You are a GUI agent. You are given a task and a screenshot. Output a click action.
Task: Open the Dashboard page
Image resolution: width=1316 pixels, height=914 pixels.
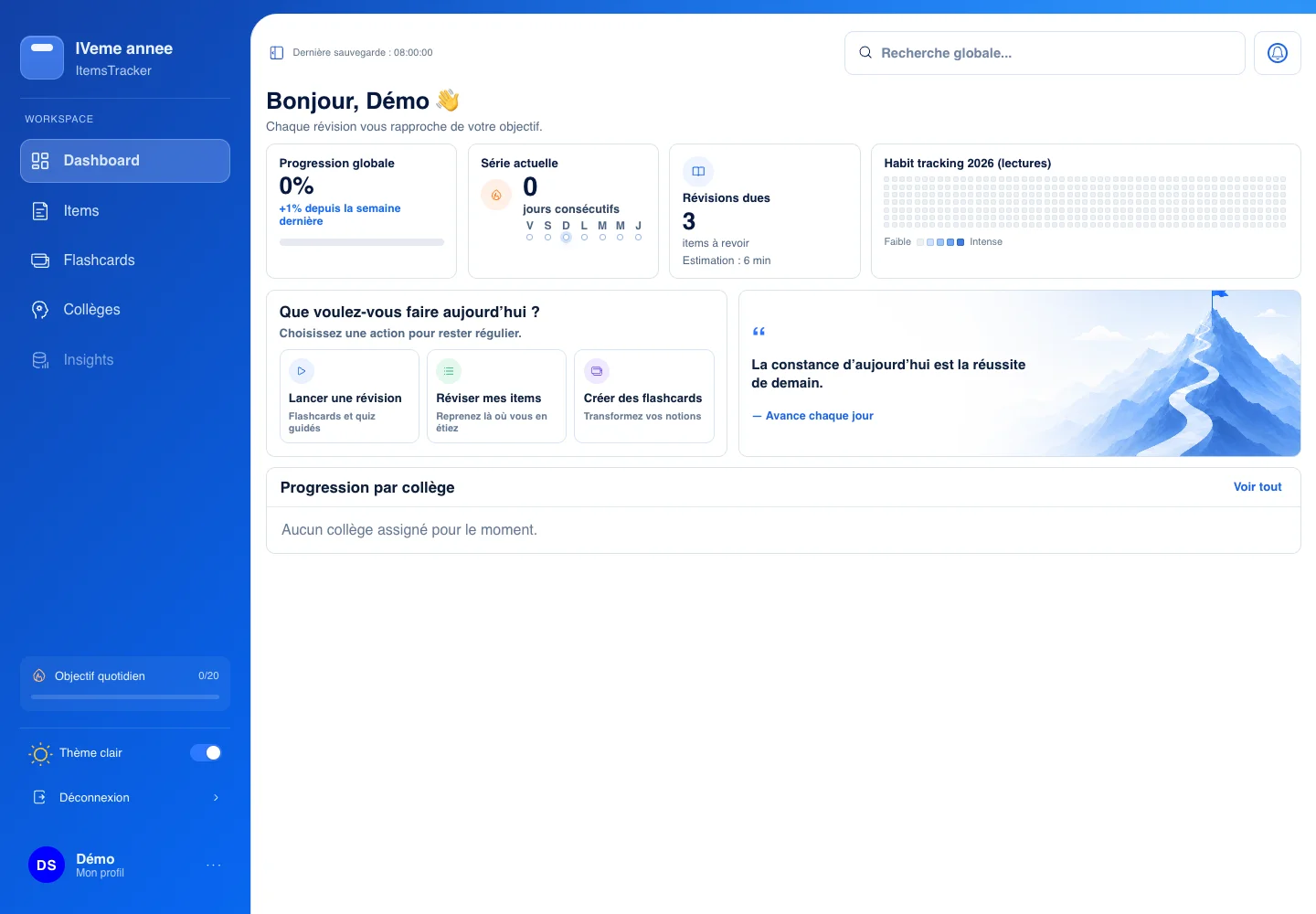pos(125,161)
